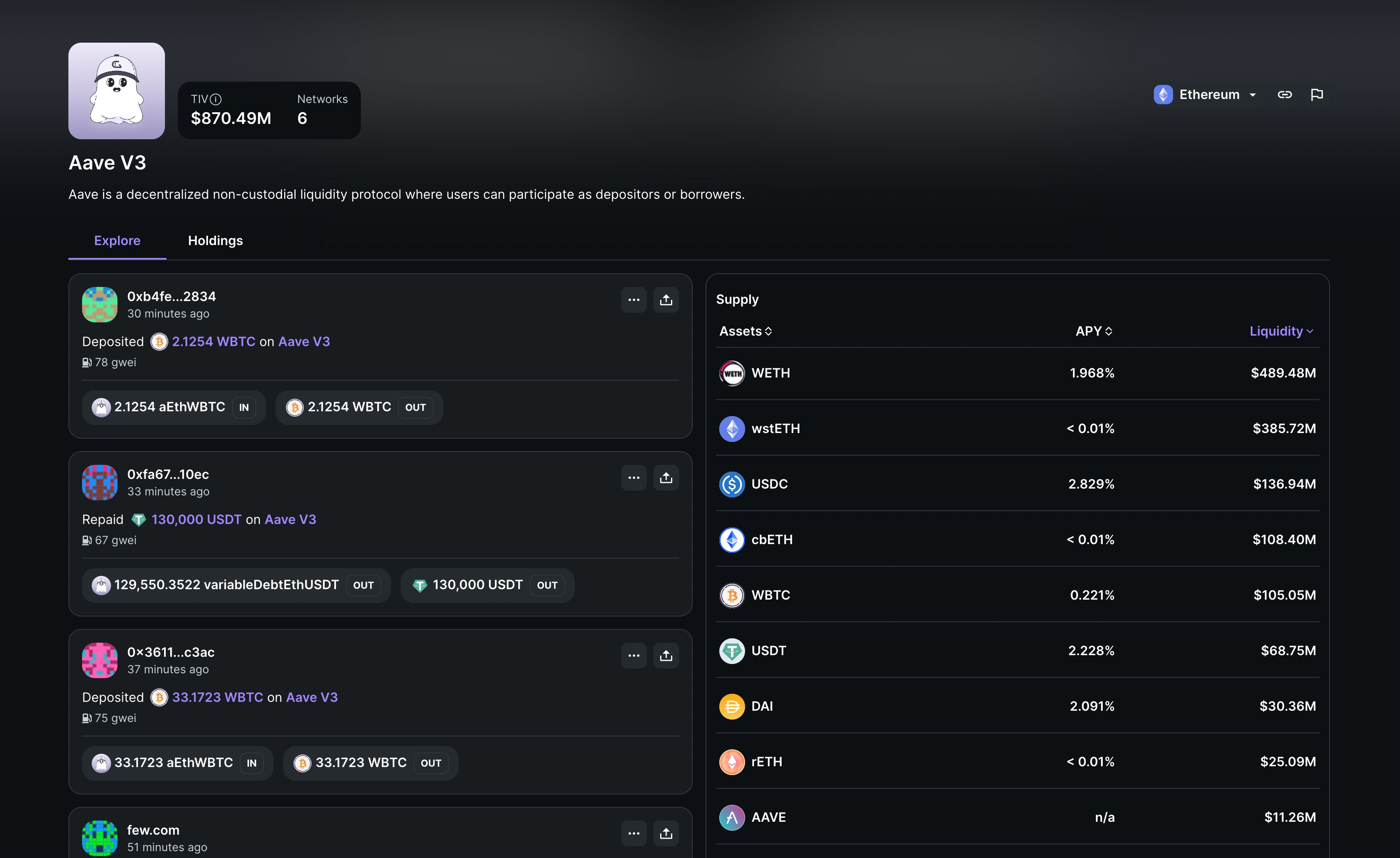Switch to the Holdings tab

215,240
